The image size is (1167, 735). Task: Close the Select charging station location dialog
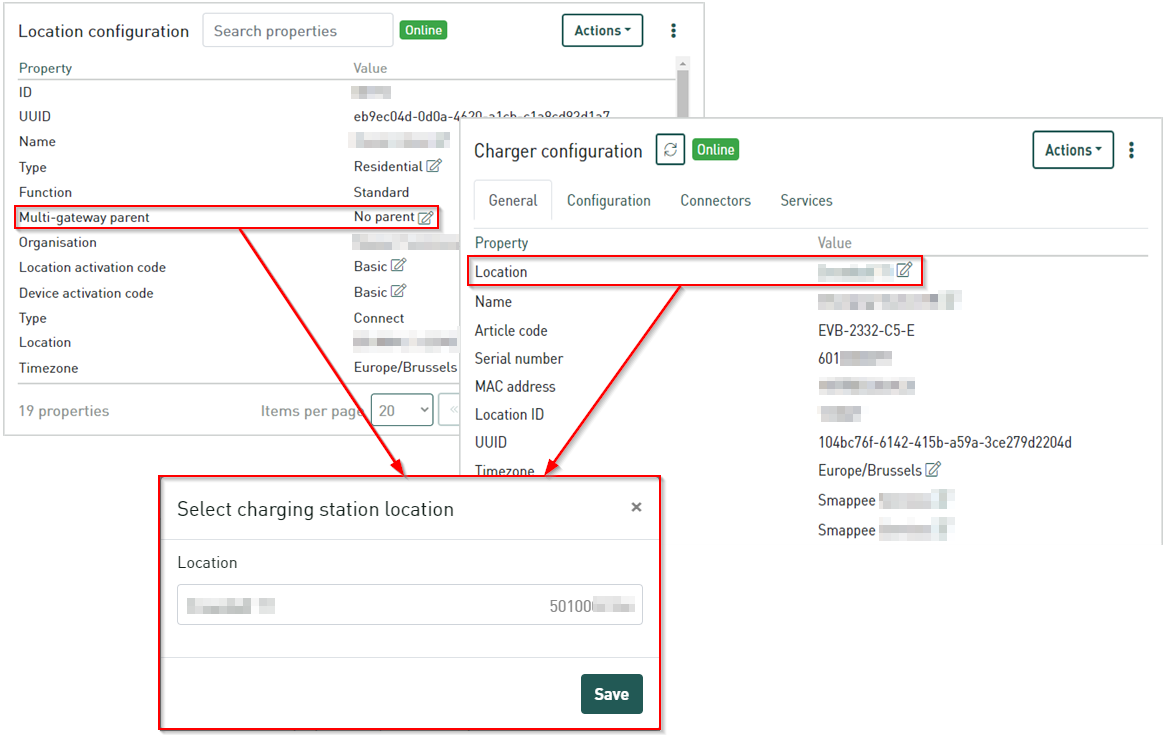click(636, 507)
